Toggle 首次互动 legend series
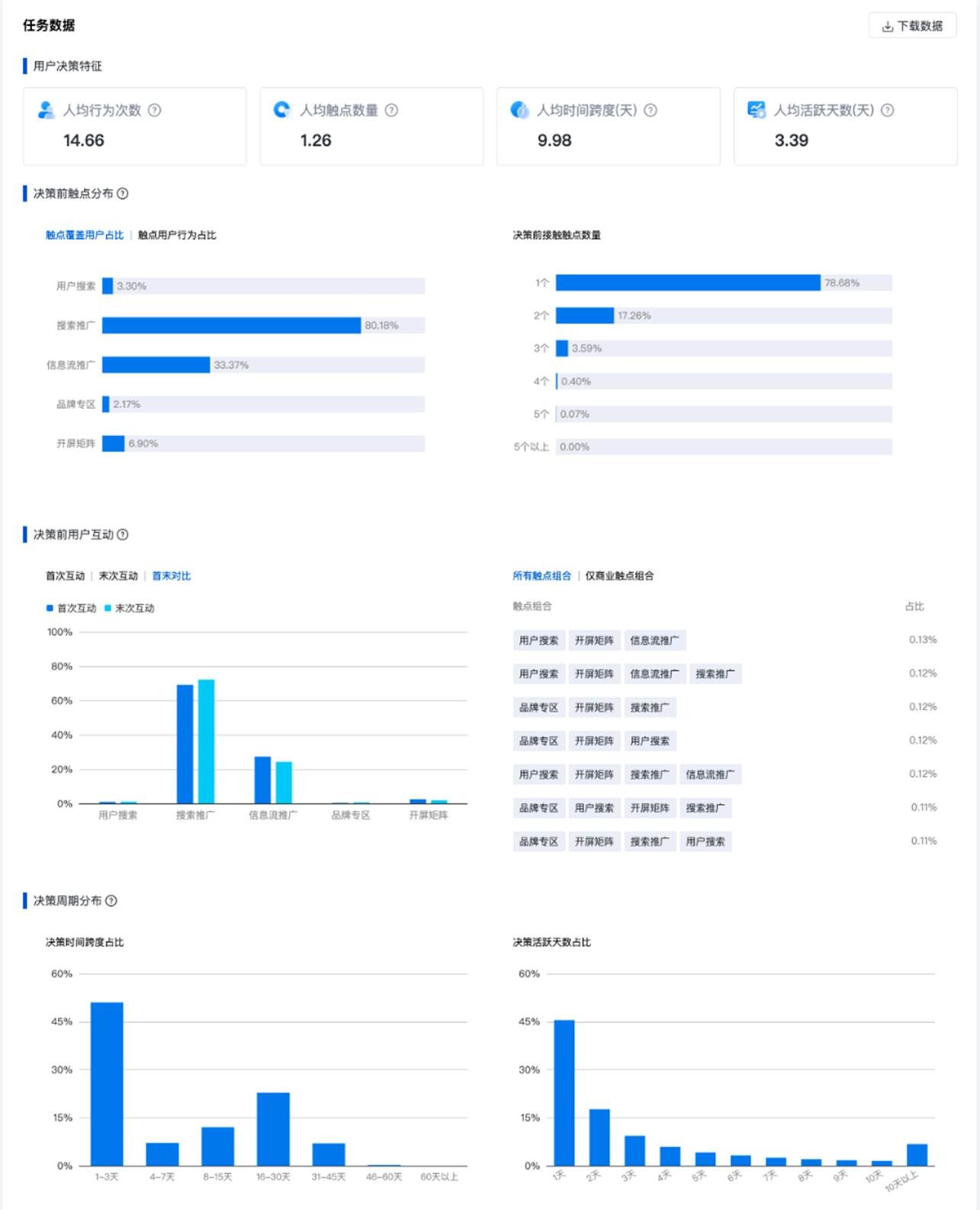The image size is (980, 1210). click(x=72, y=609)
